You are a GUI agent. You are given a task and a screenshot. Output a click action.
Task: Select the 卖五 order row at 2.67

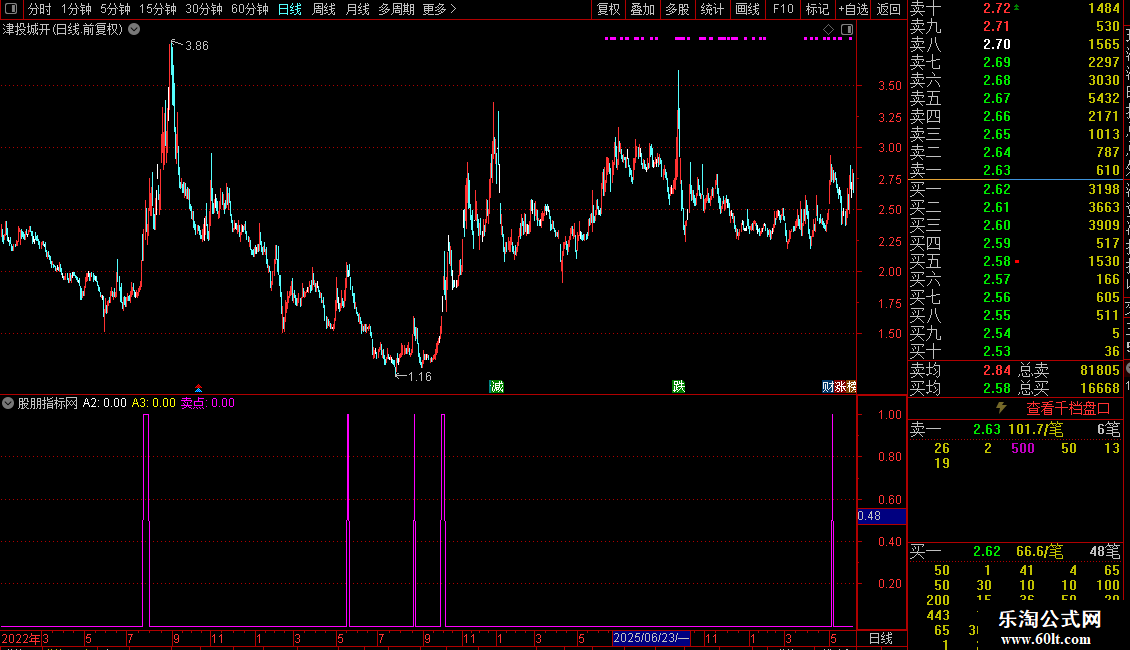[x=1015, y=98]
